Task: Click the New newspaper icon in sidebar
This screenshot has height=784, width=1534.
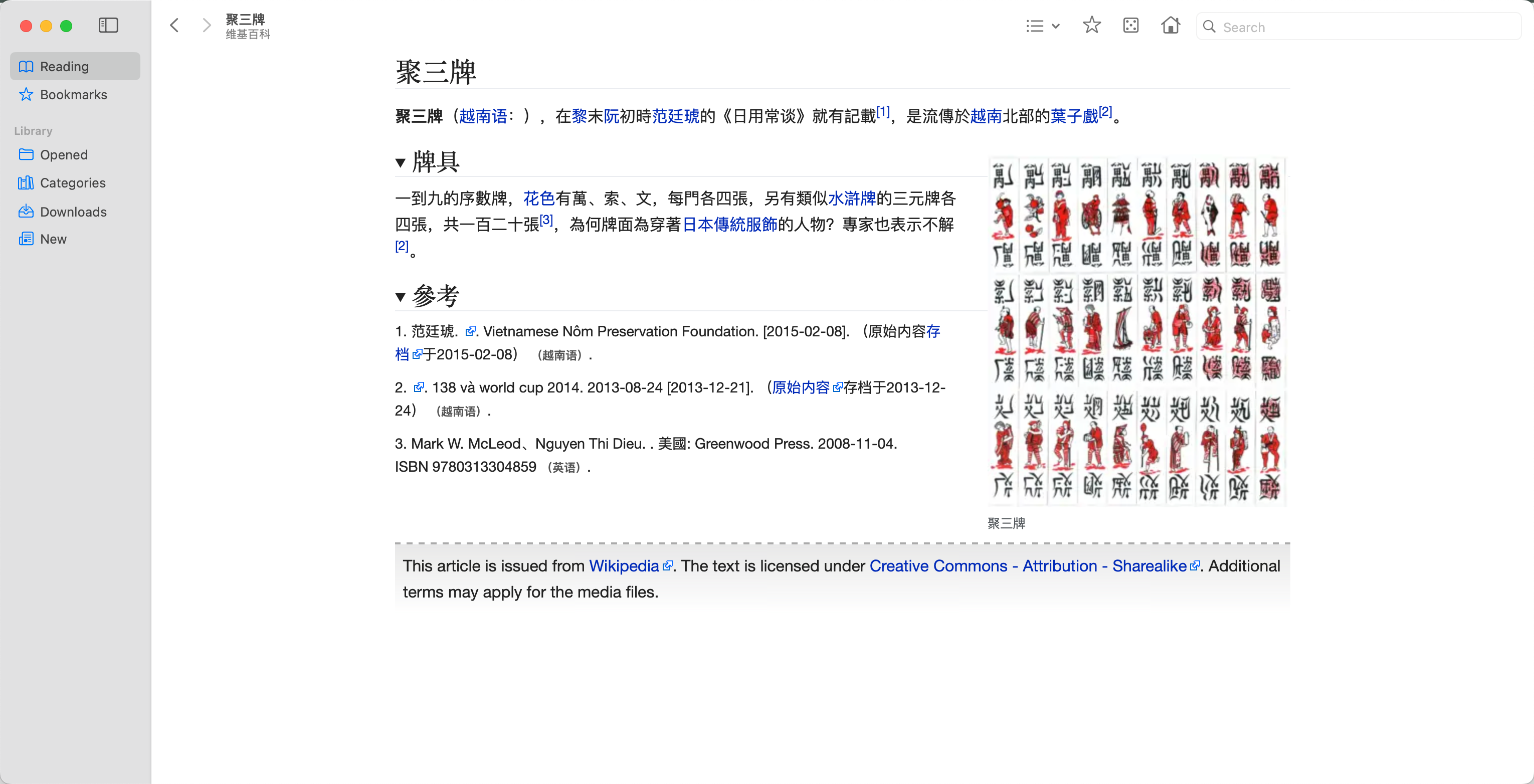Action: click(26, 239)
